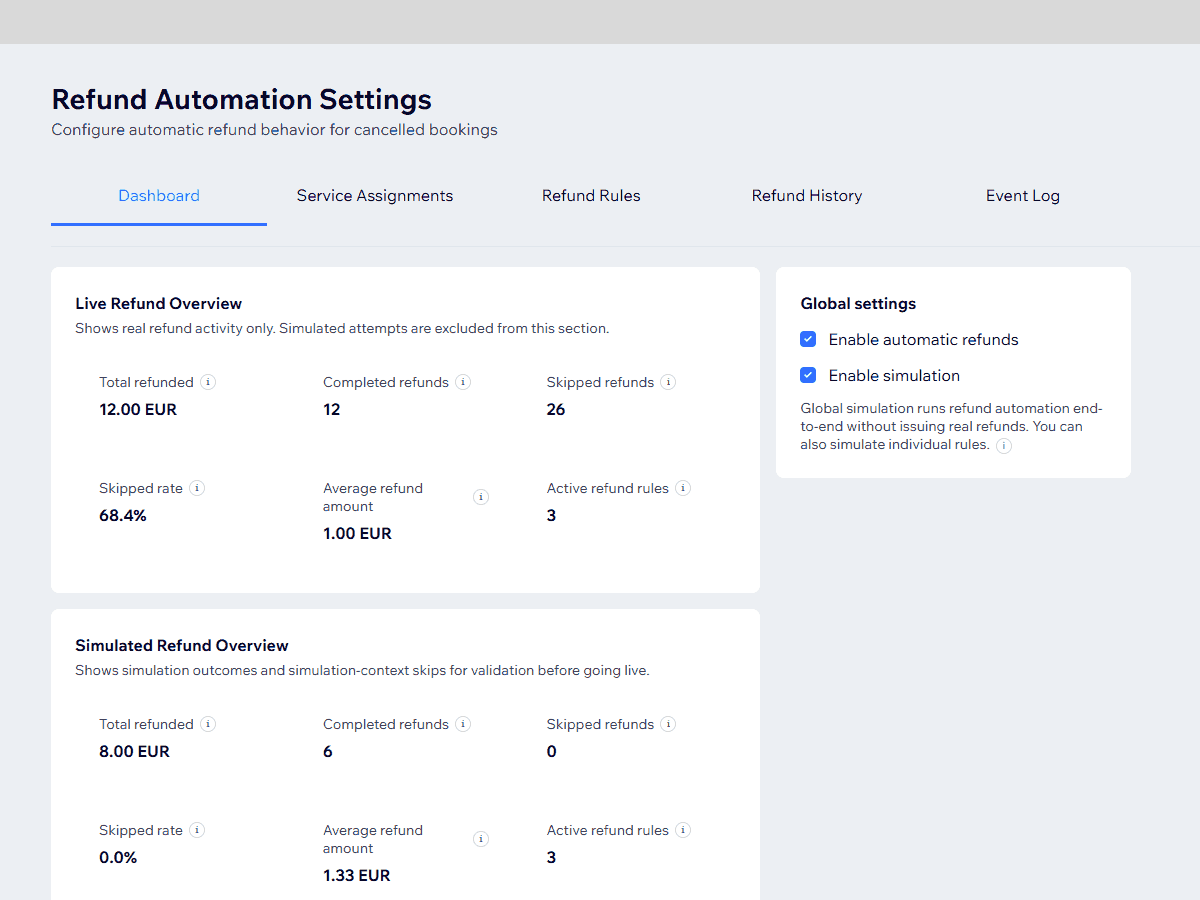Select the simulated completed refunds value 6

coord(328,752)
